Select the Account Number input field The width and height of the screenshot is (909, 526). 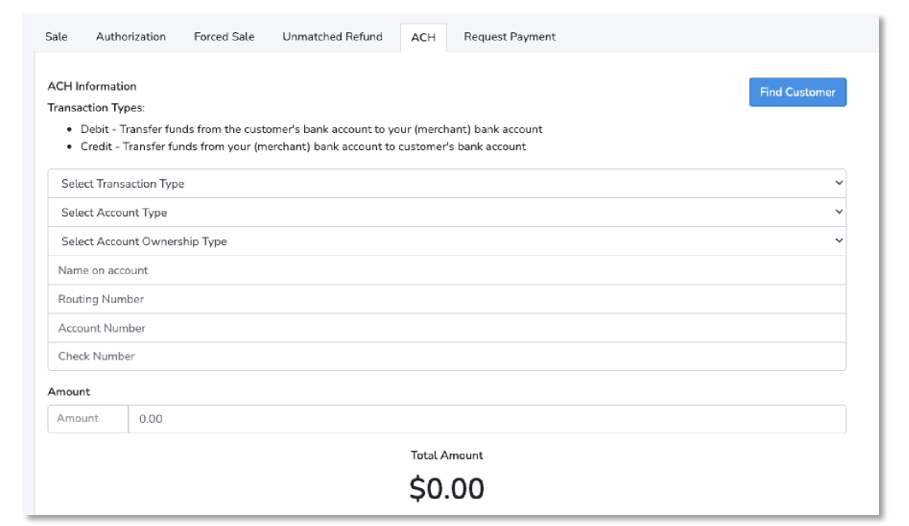[x=446, y=328]
